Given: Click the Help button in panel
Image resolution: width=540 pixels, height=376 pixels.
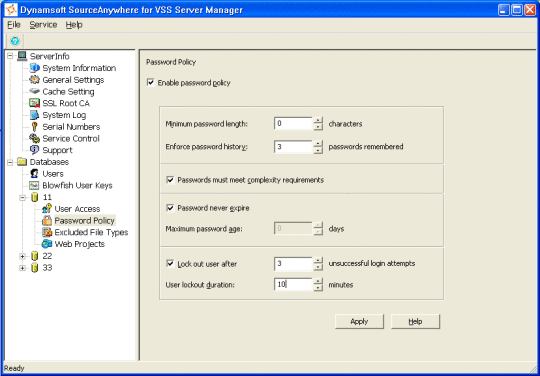Looking at the screenshot, I should (415, 321).
